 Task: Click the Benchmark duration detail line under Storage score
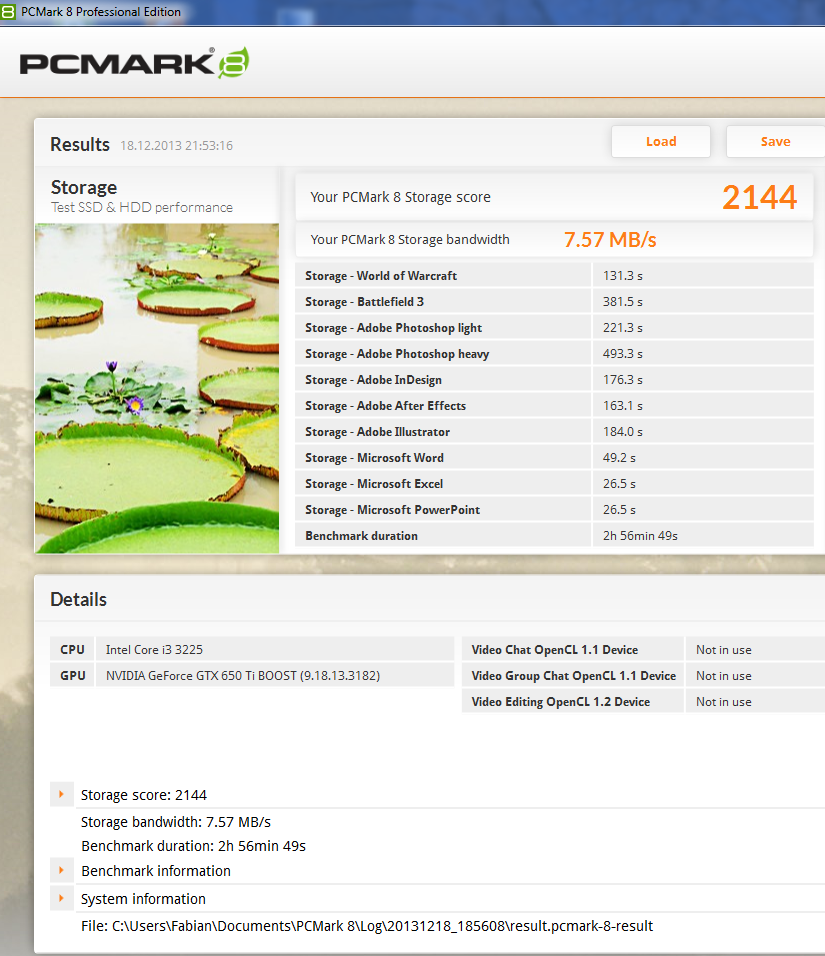193,846
